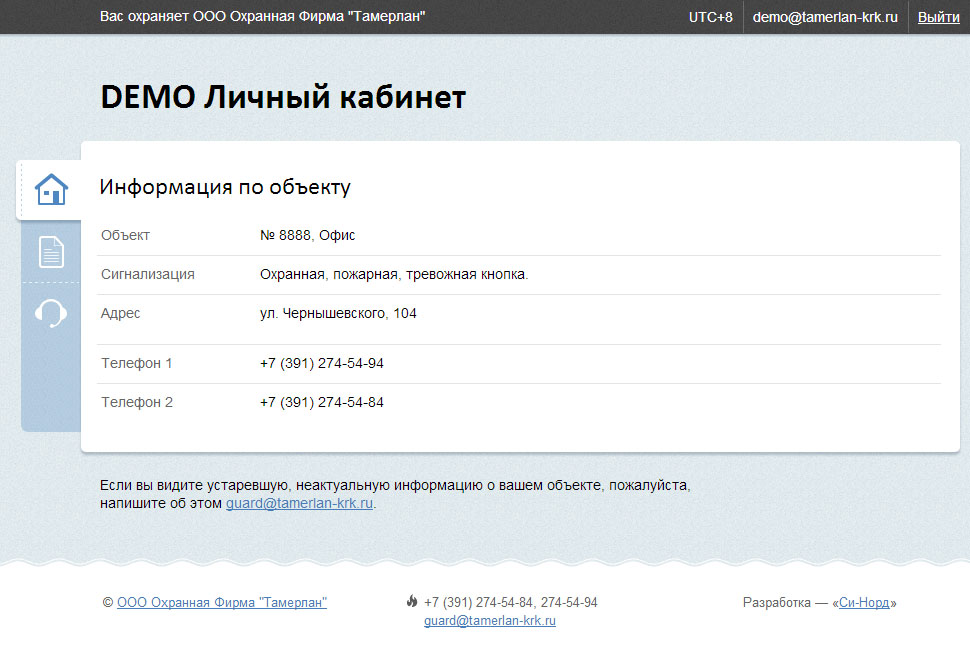Open the documents page icon in sidebar
Screen dimensions: 970x664
click(x=51, y=252)
